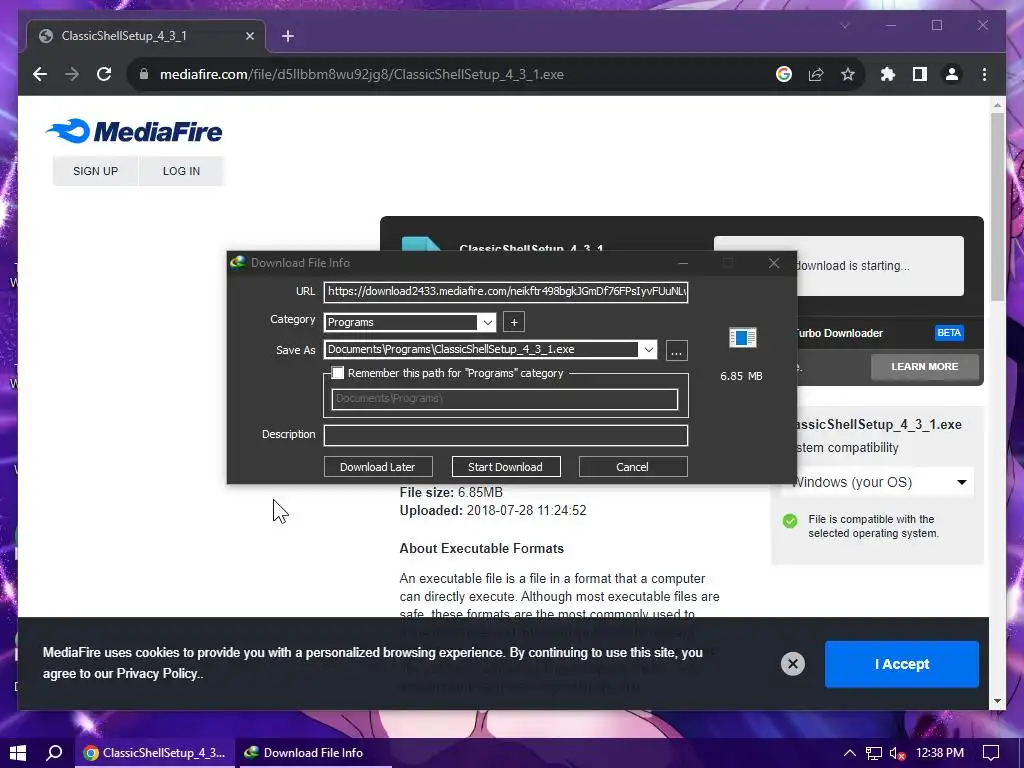Click the Chrome address bar URL
Image resolution: width=1024 pixels, height=768 pixels.
(362, 74)
